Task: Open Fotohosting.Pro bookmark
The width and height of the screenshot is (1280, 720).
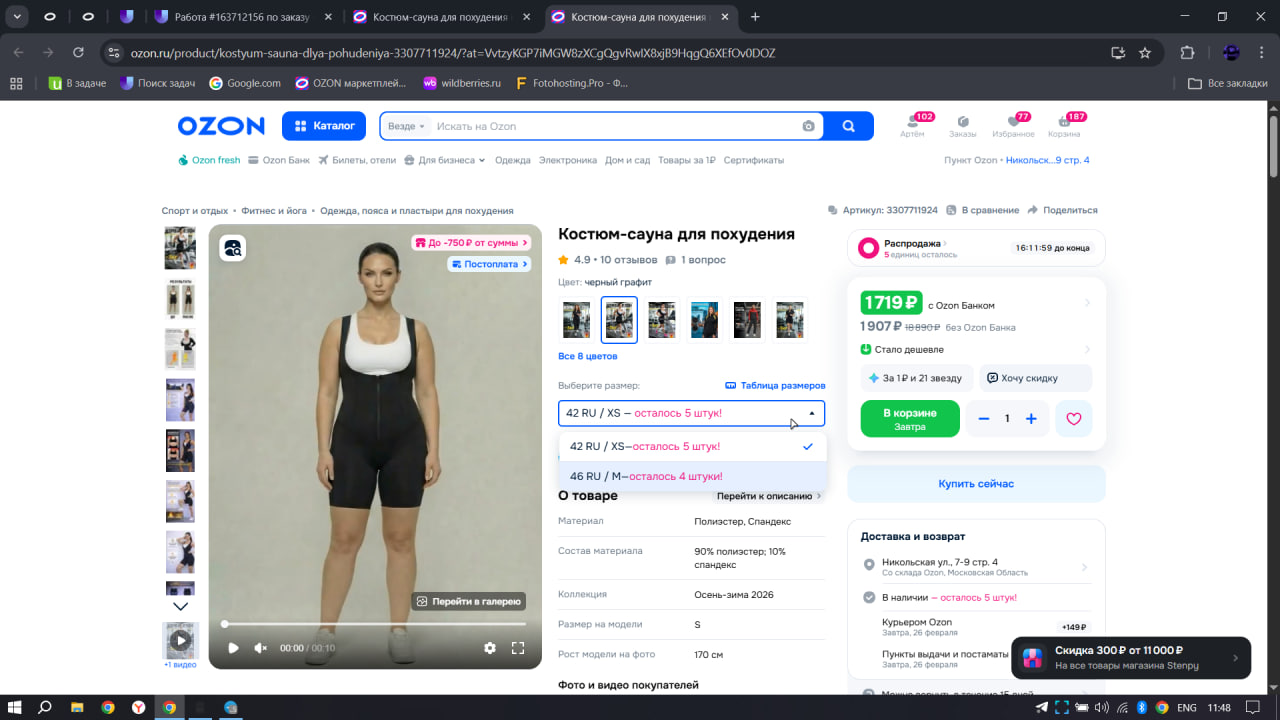Action: 571,83
